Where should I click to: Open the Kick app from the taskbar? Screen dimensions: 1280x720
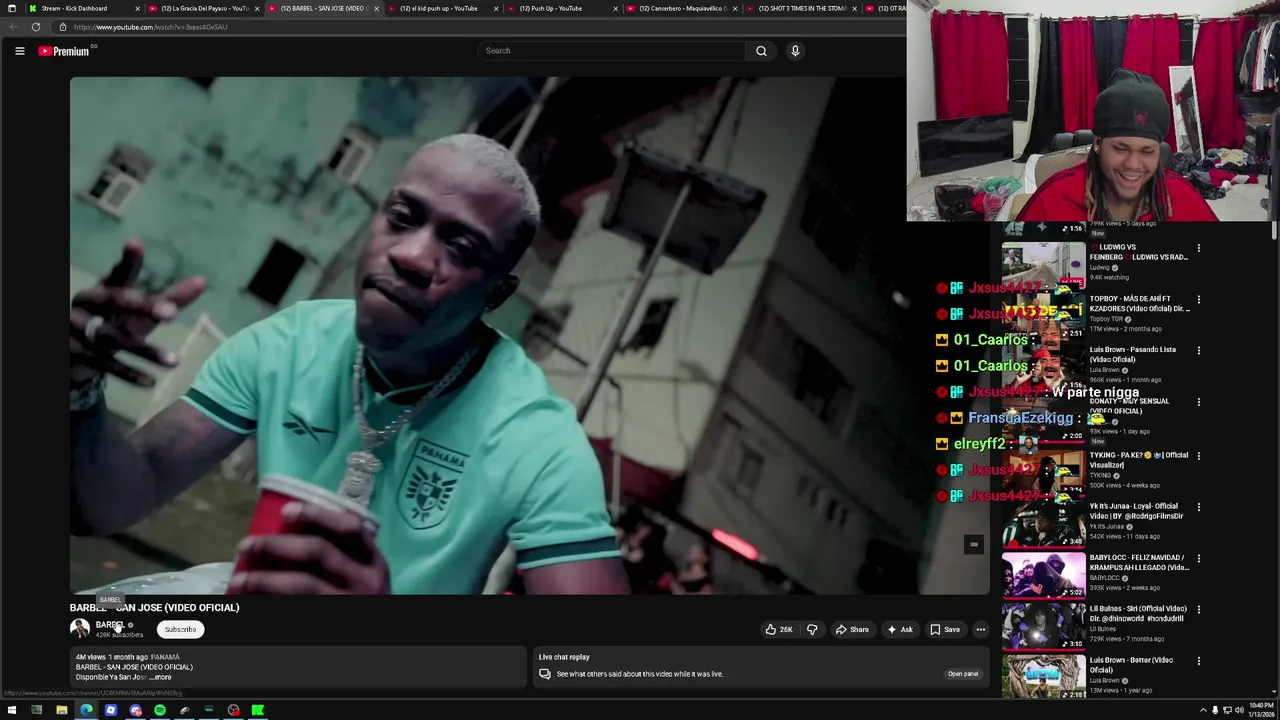(x=258, y=710)
